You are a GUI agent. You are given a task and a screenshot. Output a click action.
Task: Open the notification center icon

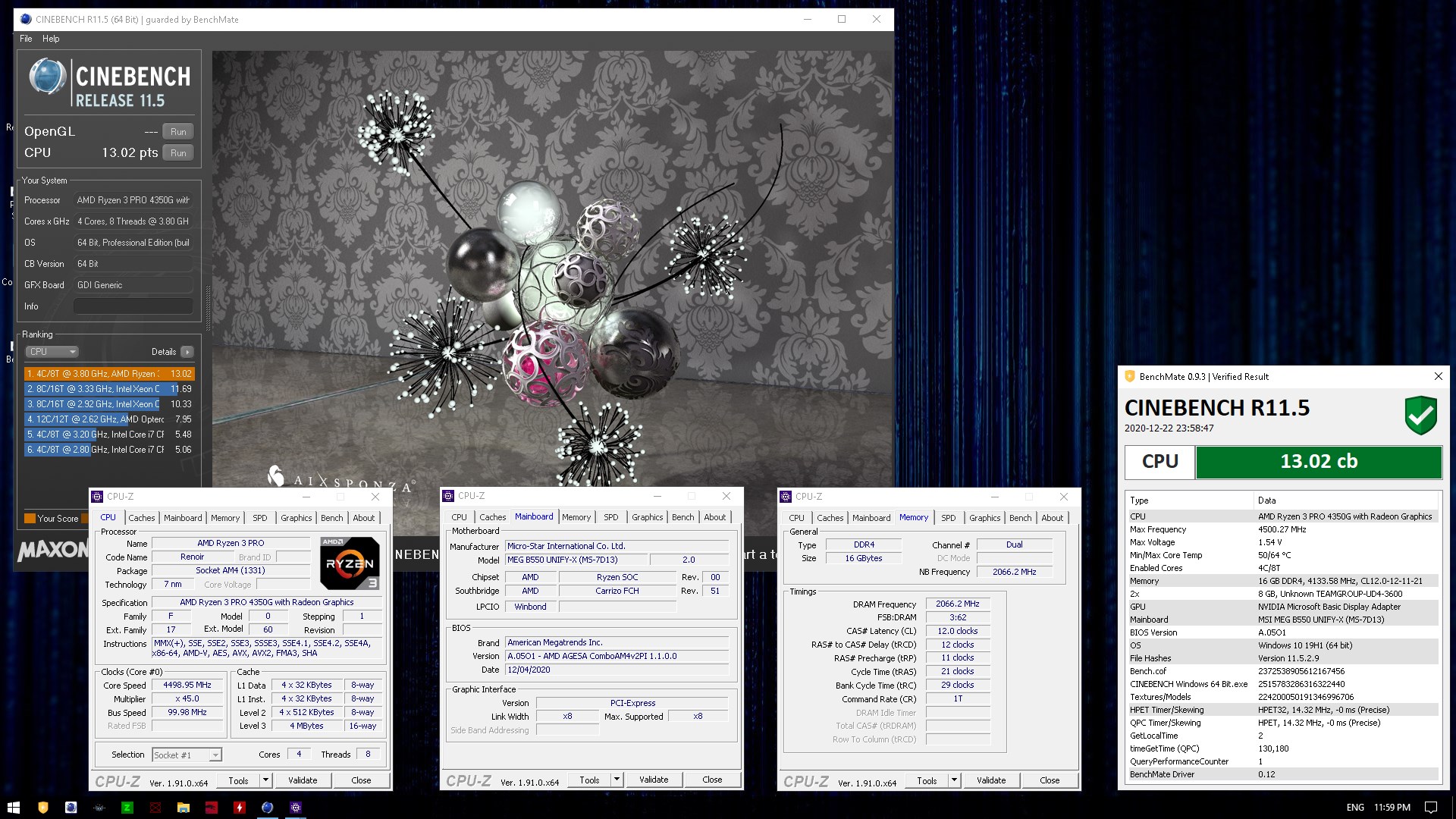tap(1431, 808)
